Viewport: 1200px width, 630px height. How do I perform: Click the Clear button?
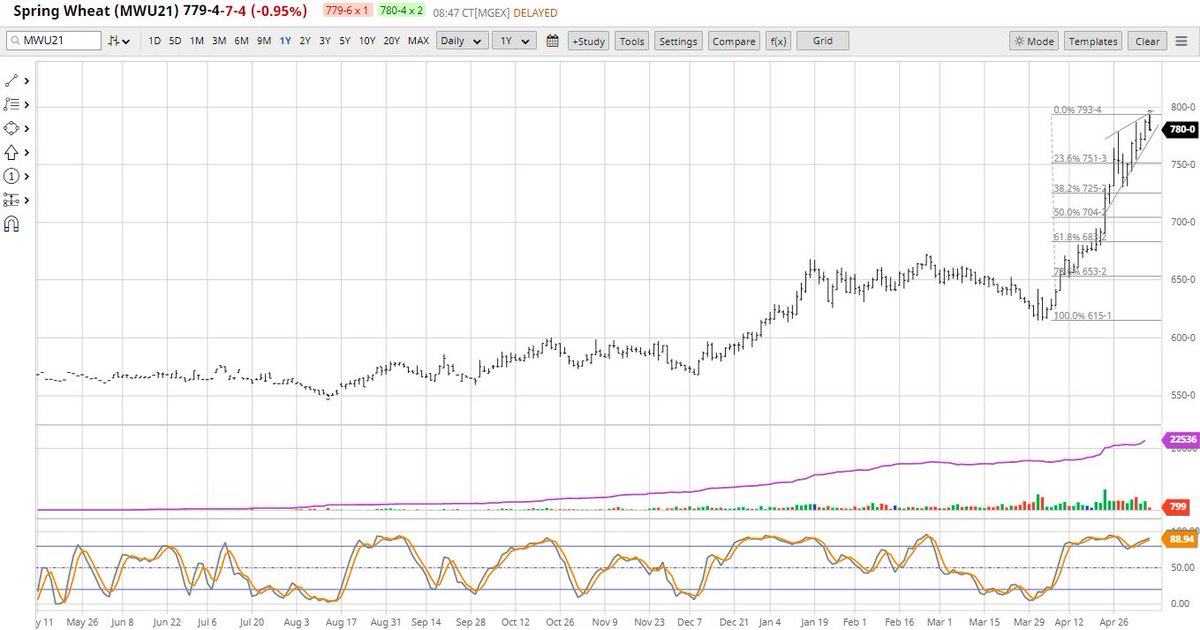(1147, 41)
